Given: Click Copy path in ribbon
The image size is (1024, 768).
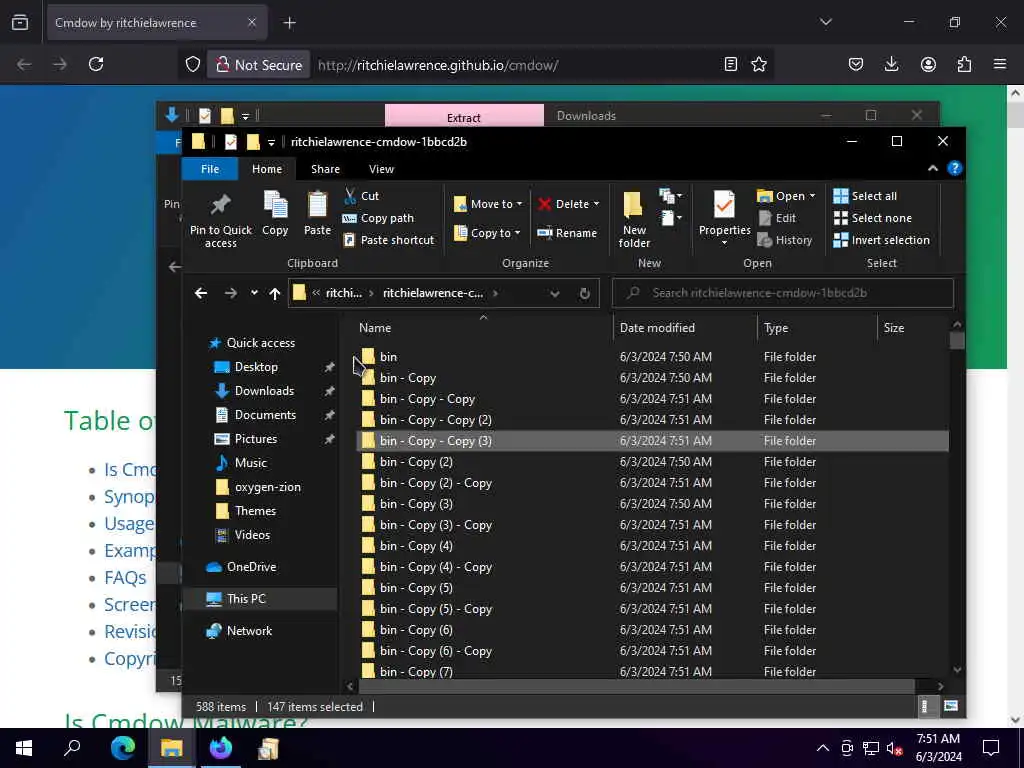Looking at the screenshot, I should (x=377, y=218).
